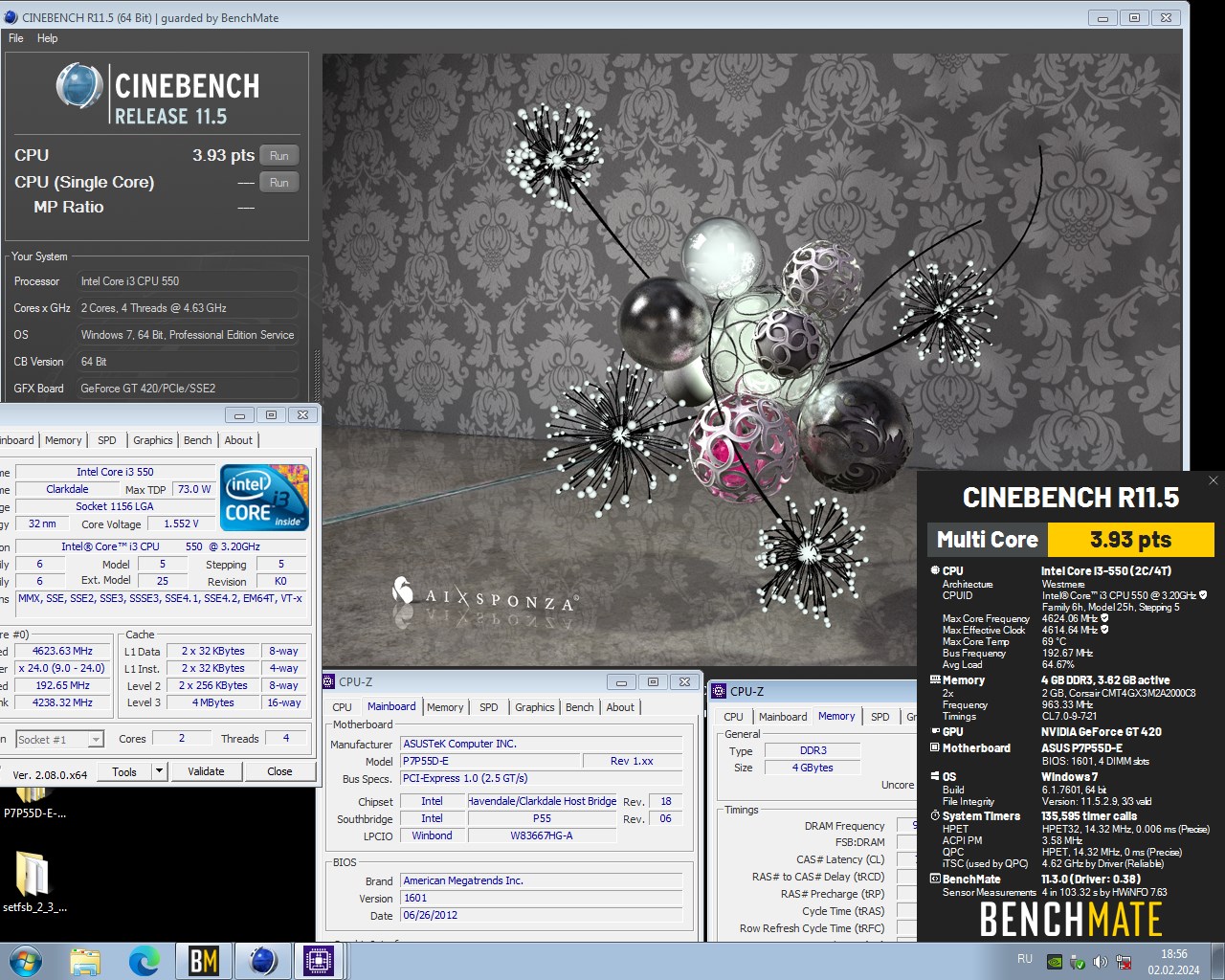Select CPU tab in Mainboard CPU-Z window
Viewport: 1225px width, 980px height.
coord(343,707)
